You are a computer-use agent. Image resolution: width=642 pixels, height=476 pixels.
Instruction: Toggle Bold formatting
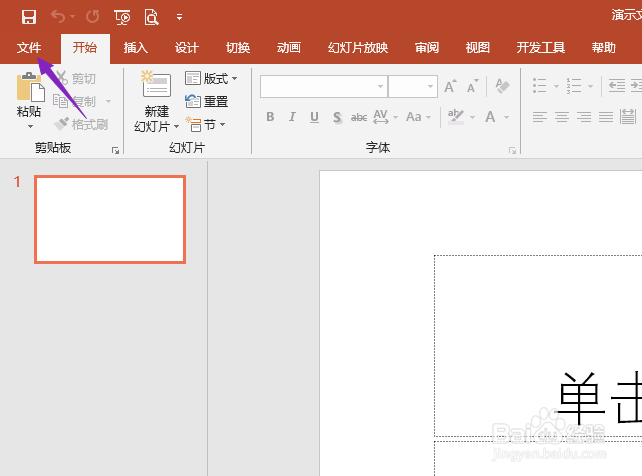270,117
